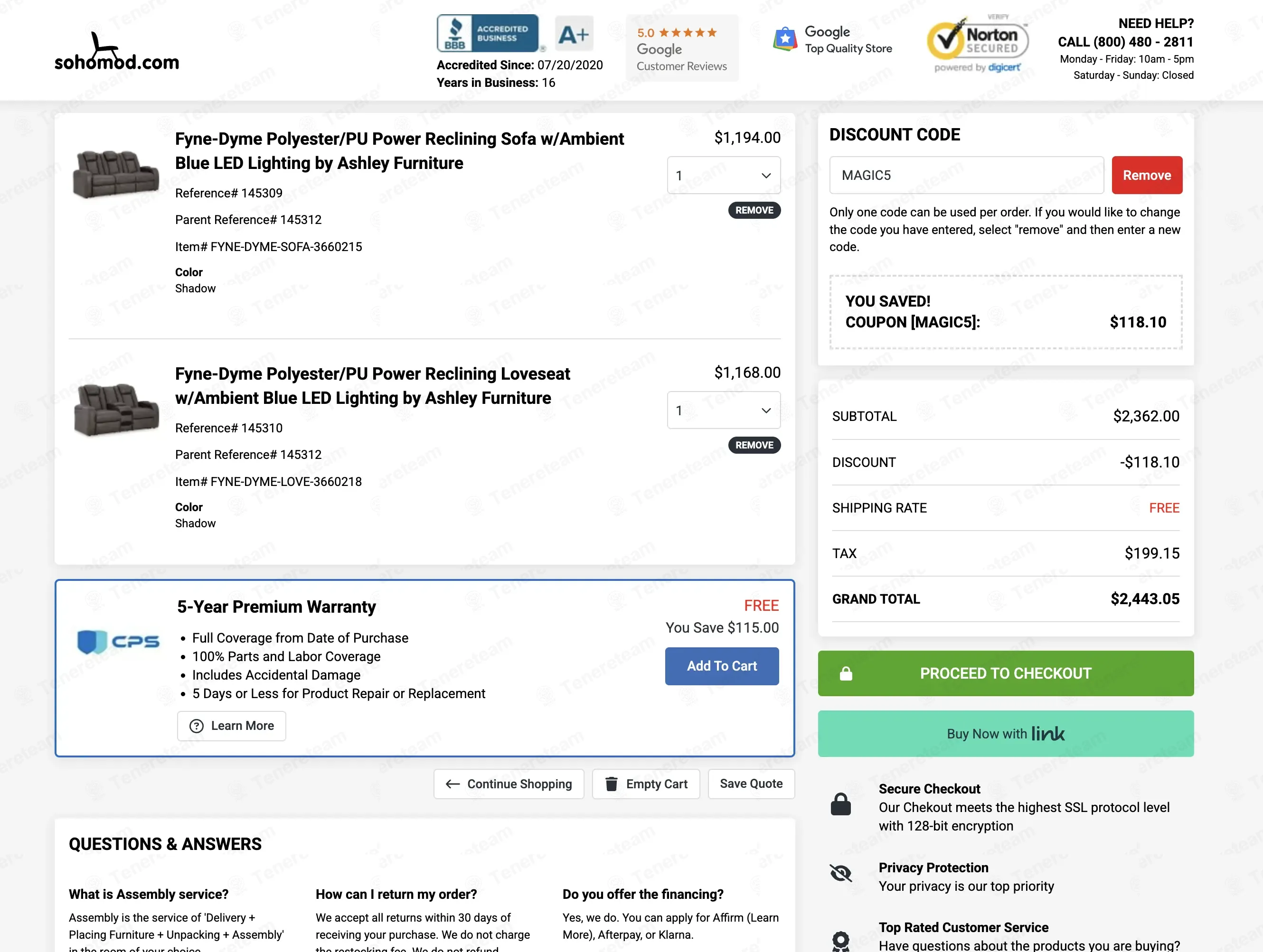Image resolution: width=1263 pixels, height=952 pixels.
Task: Click the trash can icon in Empty Cart
Action: [x=611, y=784]
